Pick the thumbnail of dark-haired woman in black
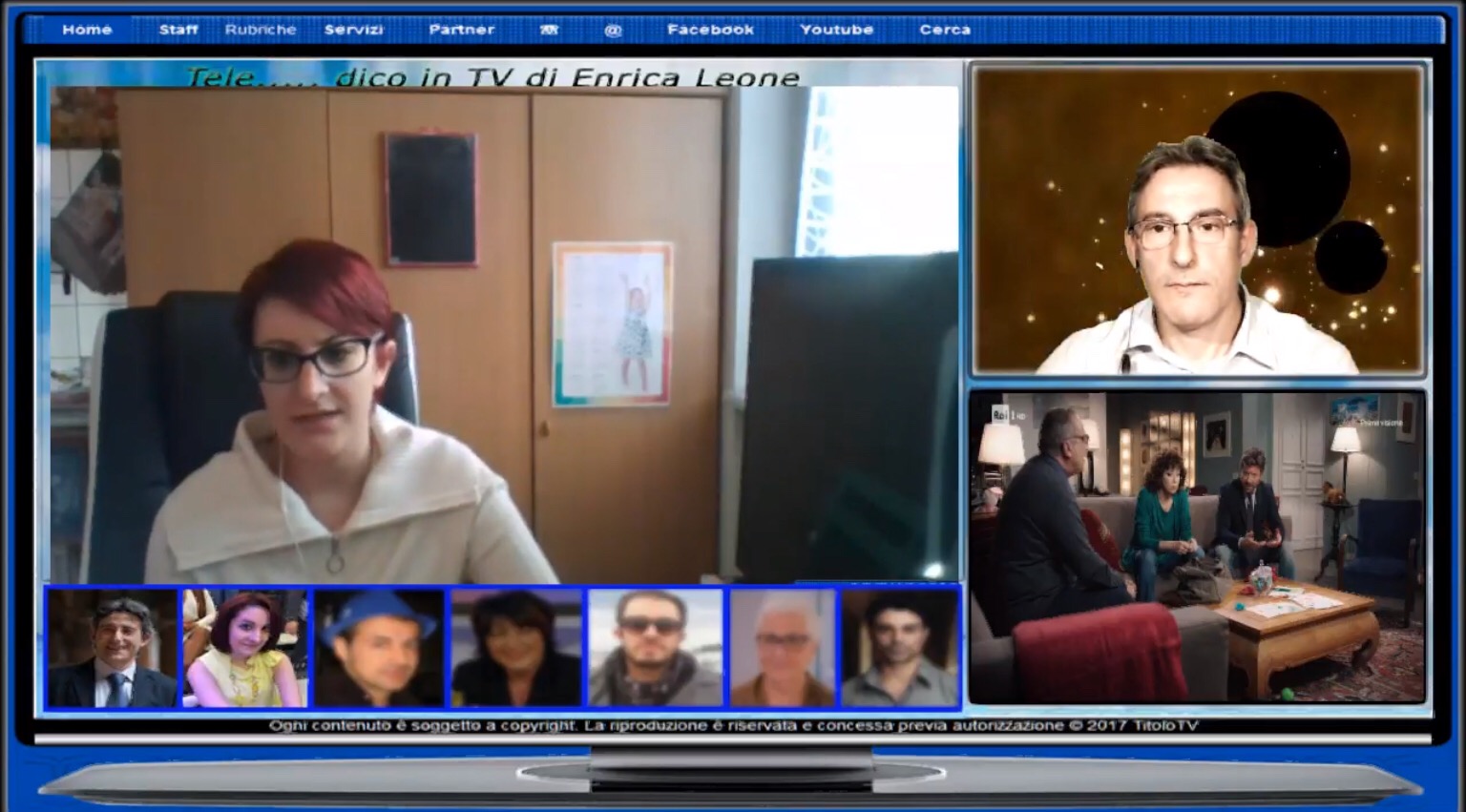The width and height of the screenshot is (1466, 812). click(516, 648)
